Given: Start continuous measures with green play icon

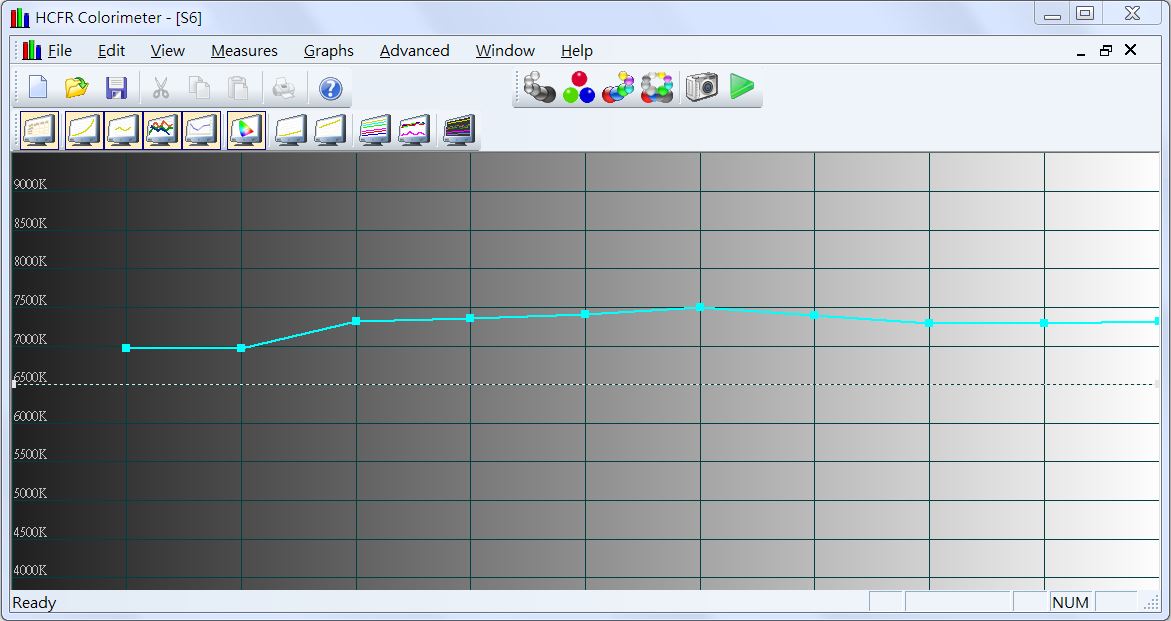Looking at the screenshot, I should [742, 87].
